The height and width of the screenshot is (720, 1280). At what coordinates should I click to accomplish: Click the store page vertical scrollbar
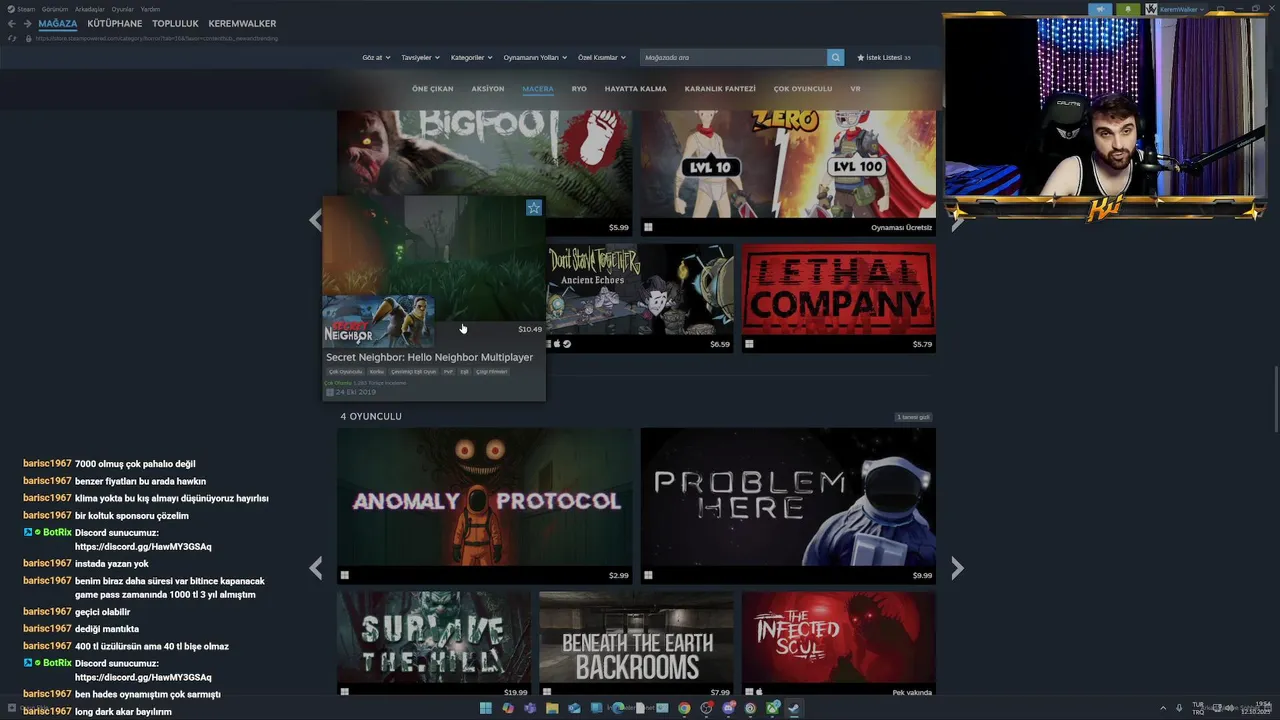(x=1275, y=398)
